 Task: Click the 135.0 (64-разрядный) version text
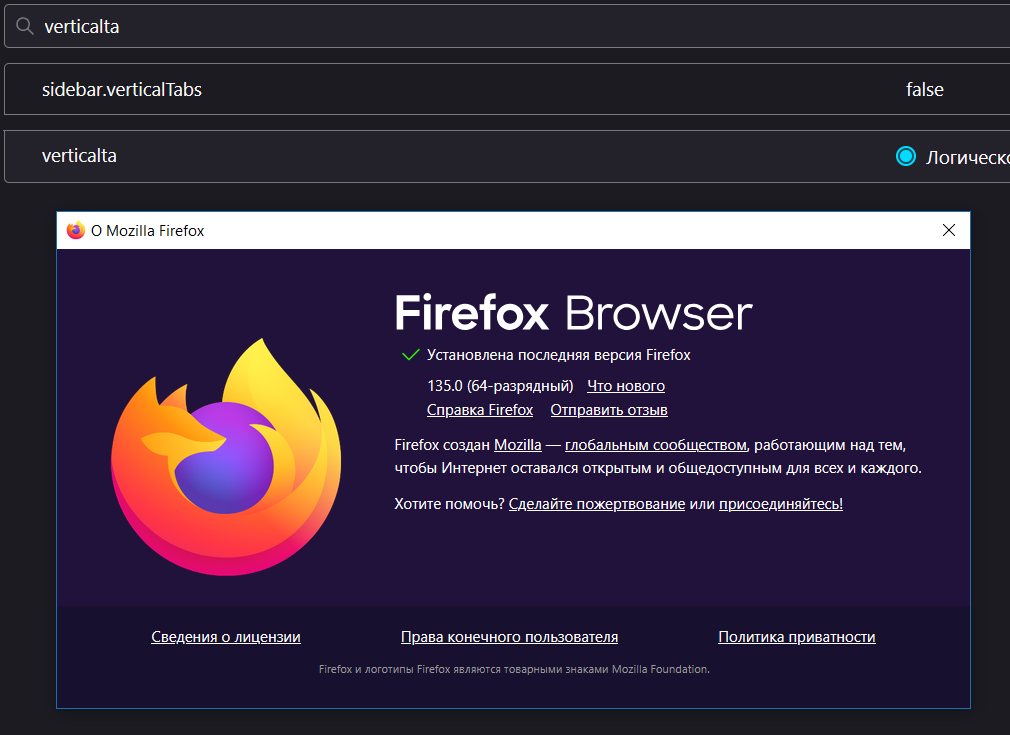click(500, 386)
